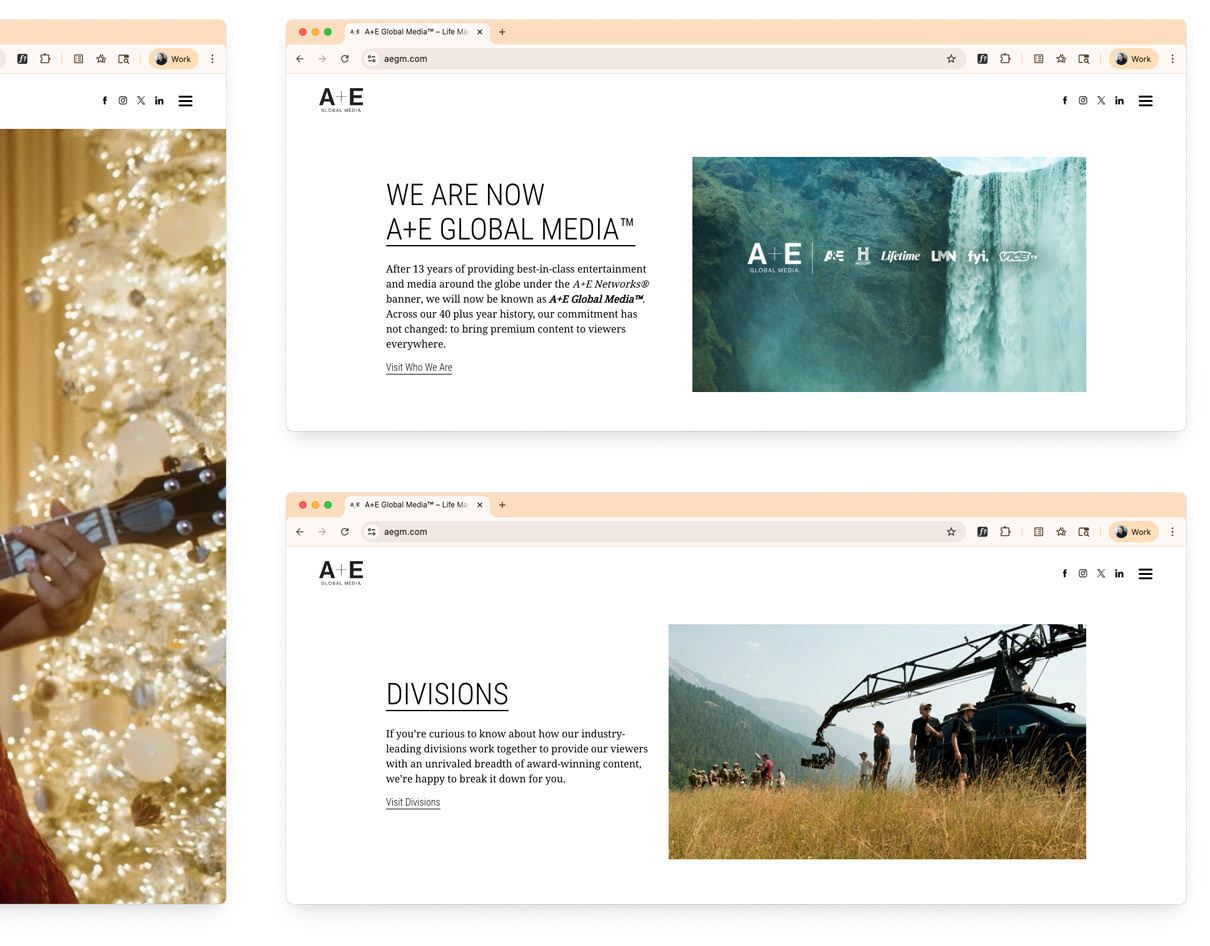View site info icon in Divisions window
Screen dimensions: 1210x946
[x=371, y=532]
